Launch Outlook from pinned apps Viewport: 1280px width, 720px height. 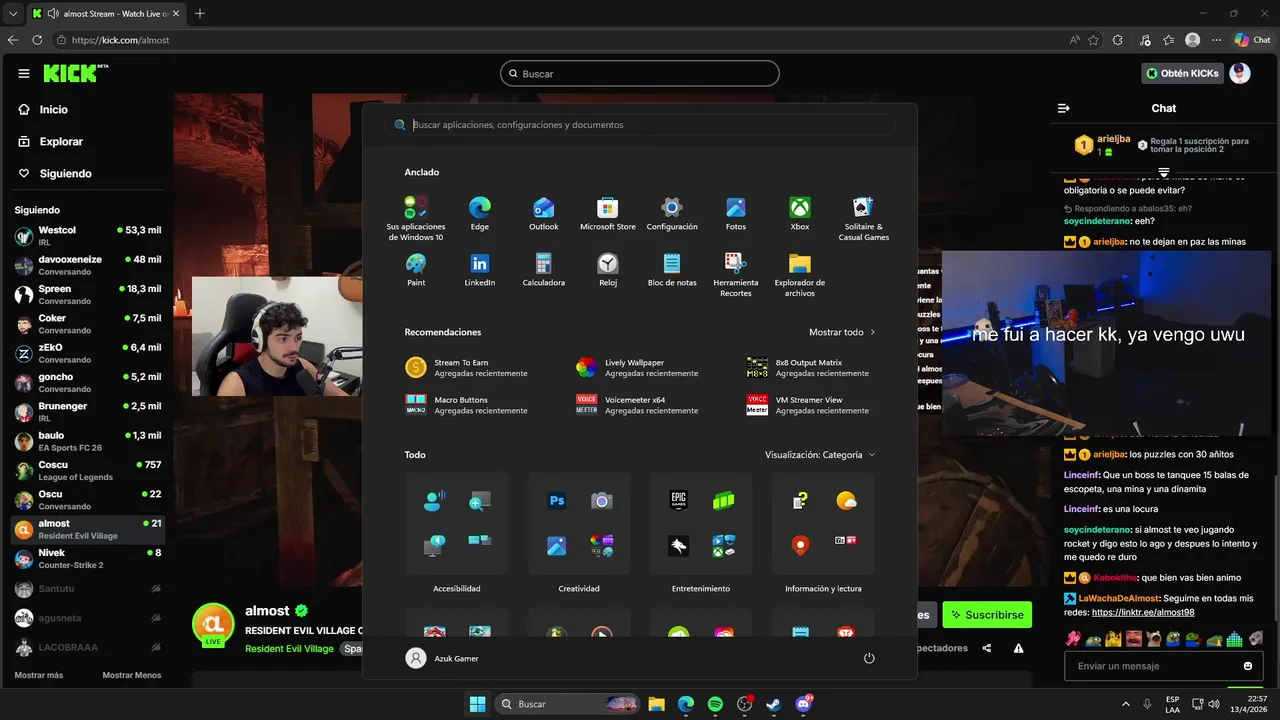(x=544, y=213)
